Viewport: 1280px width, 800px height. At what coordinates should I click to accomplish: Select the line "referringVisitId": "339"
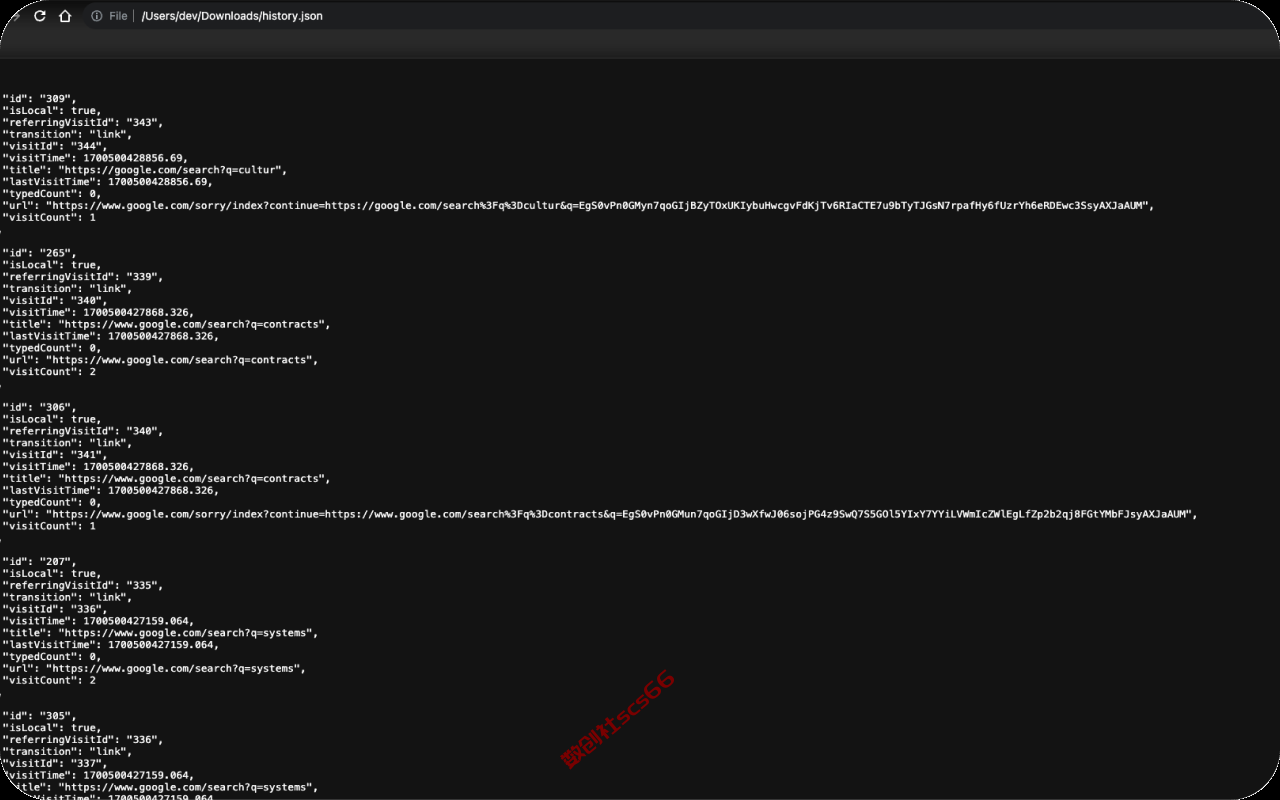[83, 277]
